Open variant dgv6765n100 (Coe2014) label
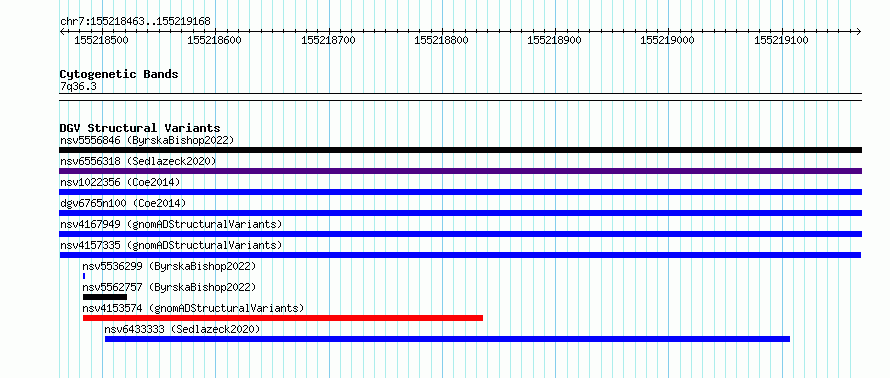 [123, 203]
